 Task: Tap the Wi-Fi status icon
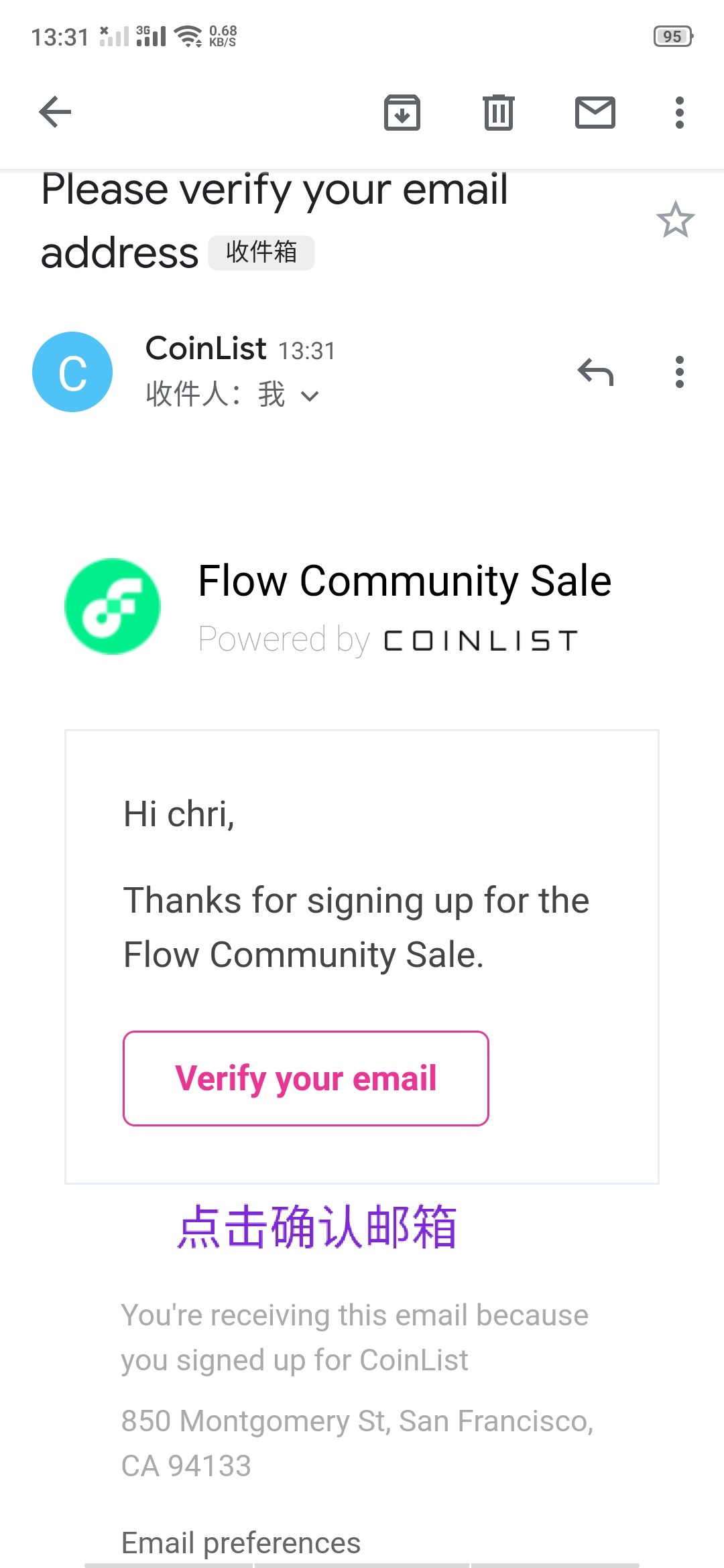[188, 36]
